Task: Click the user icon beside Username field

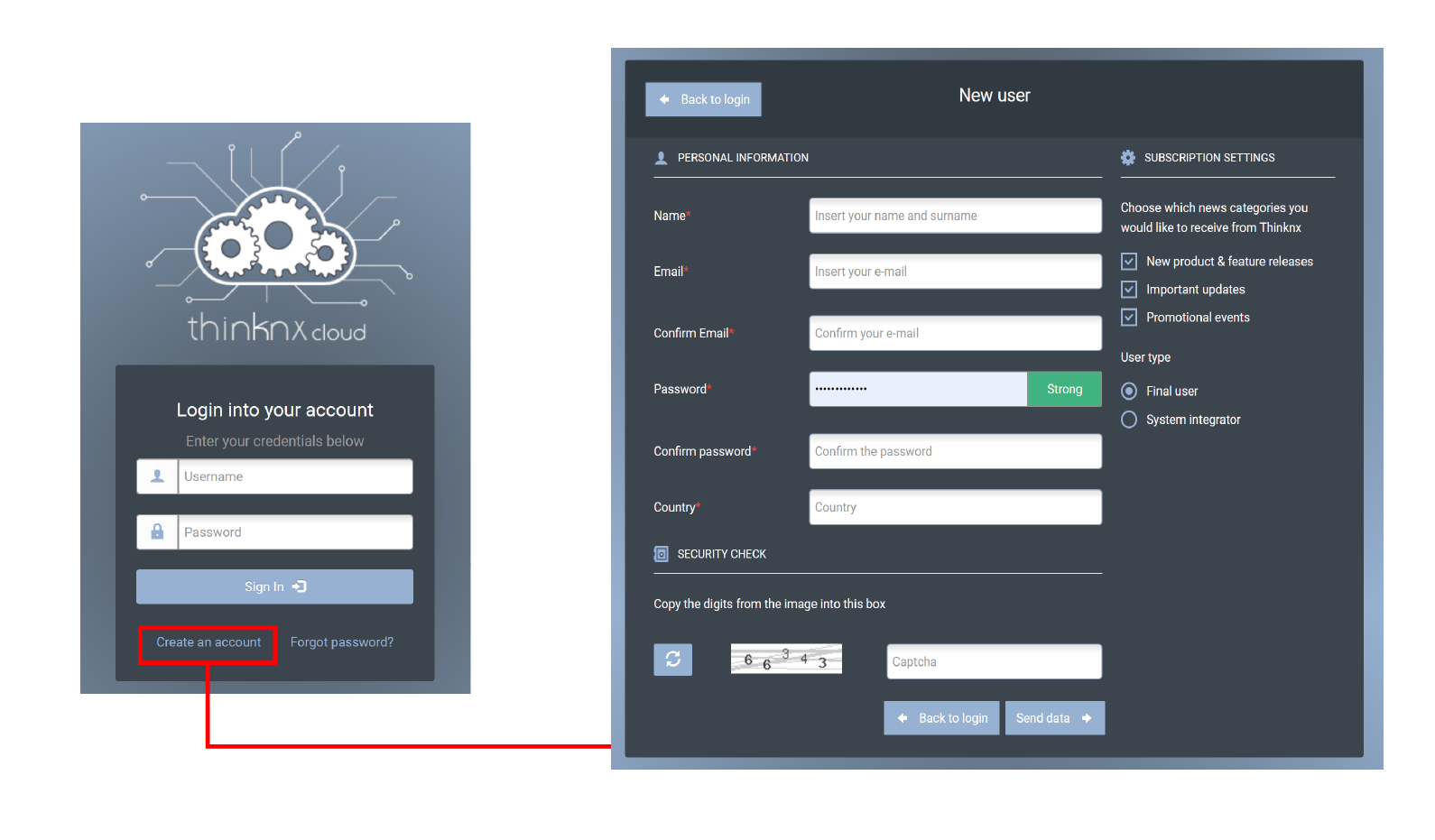Action: (157, 476)
